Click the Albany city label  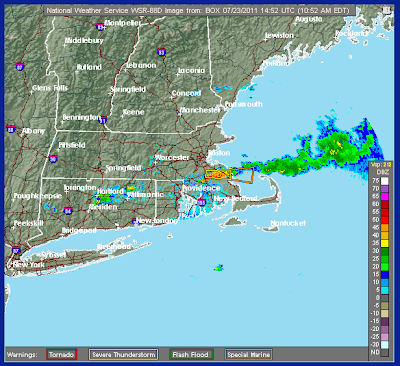coord(33,131)
